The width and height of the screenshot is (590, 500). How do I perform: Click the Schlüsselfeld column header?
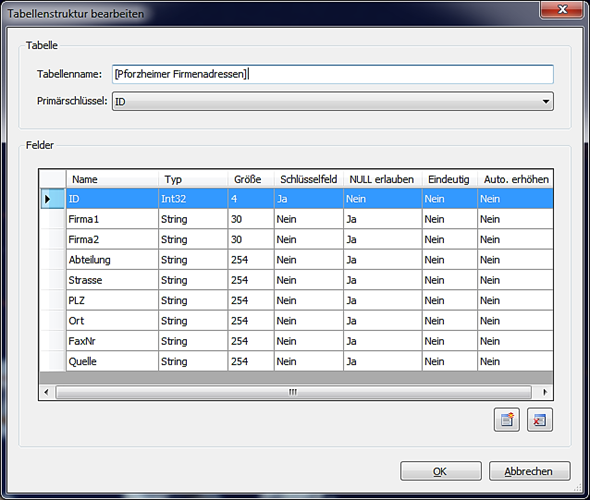point(309,179)
